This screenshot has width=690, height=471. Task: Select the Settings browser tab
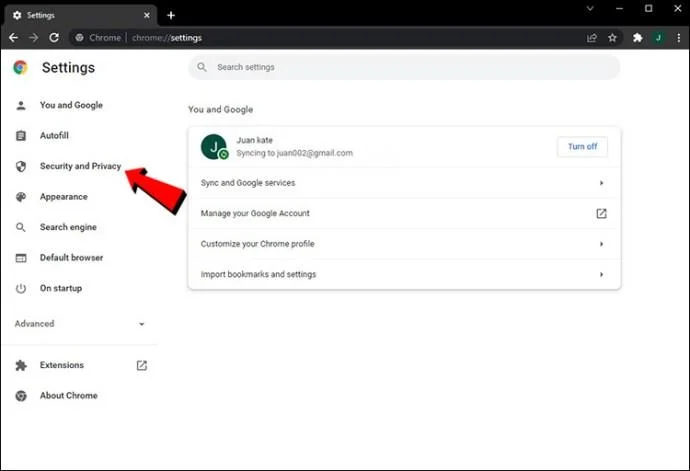[x=80, y=15]
